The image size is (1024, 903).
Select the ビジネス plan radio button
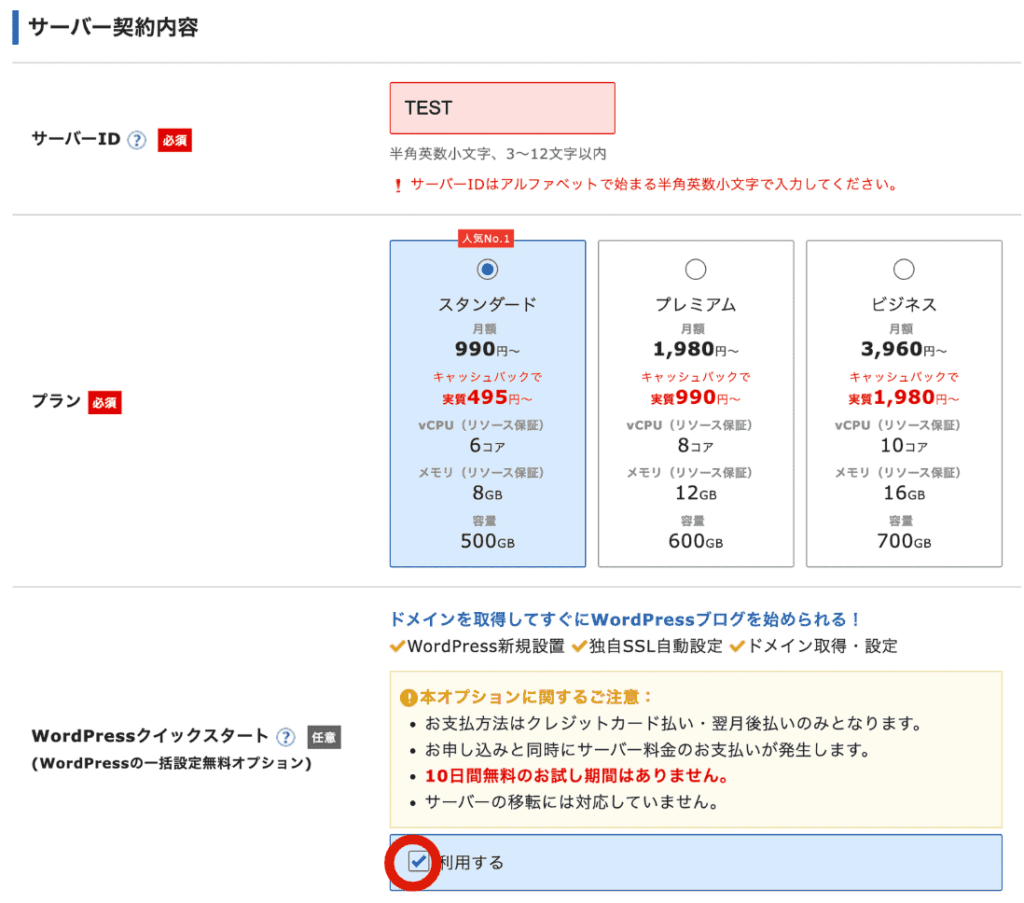pyautogui.click(x=904, y=269)
